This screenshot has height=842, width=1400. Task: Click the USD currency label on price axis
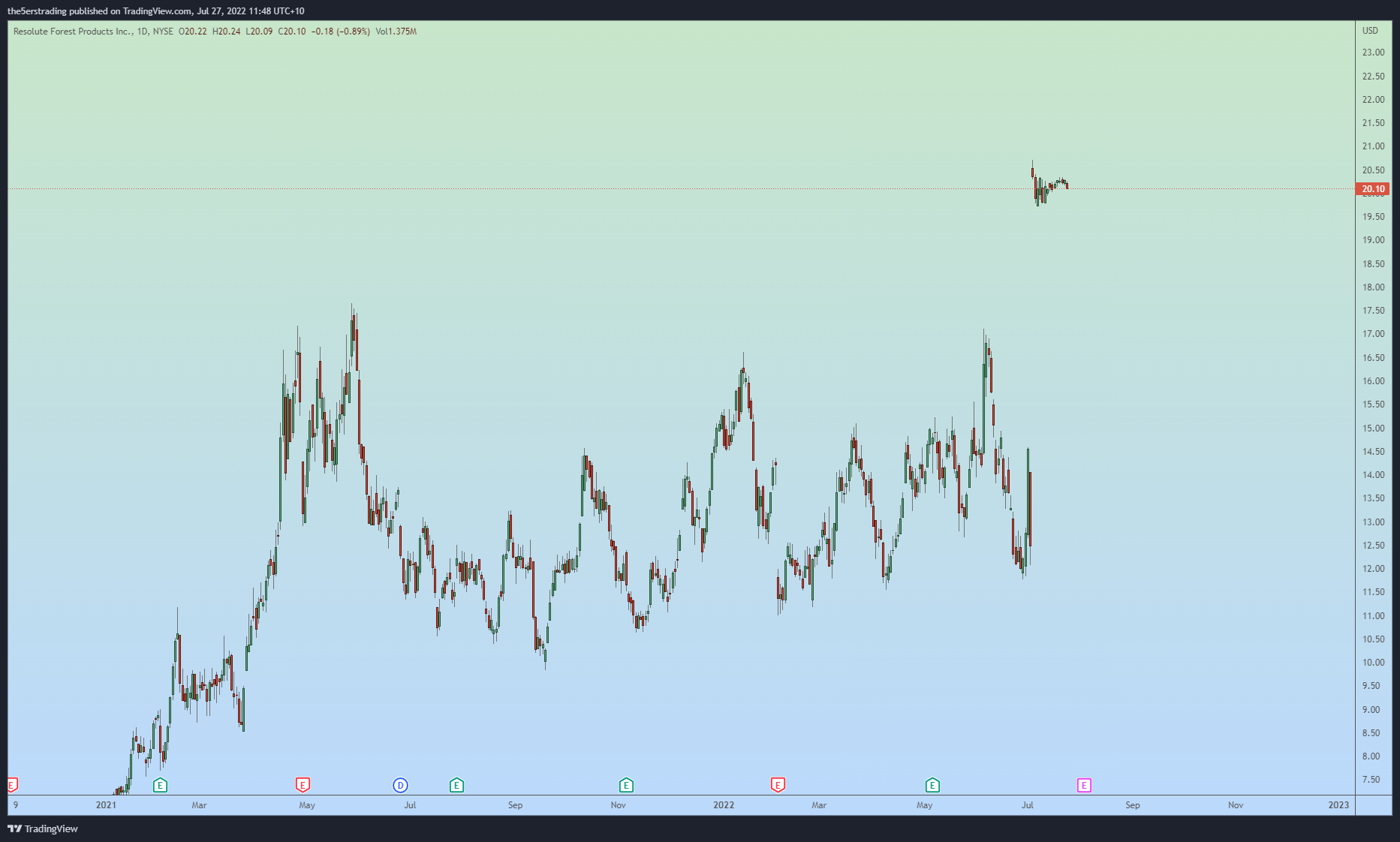[1371, 31]
